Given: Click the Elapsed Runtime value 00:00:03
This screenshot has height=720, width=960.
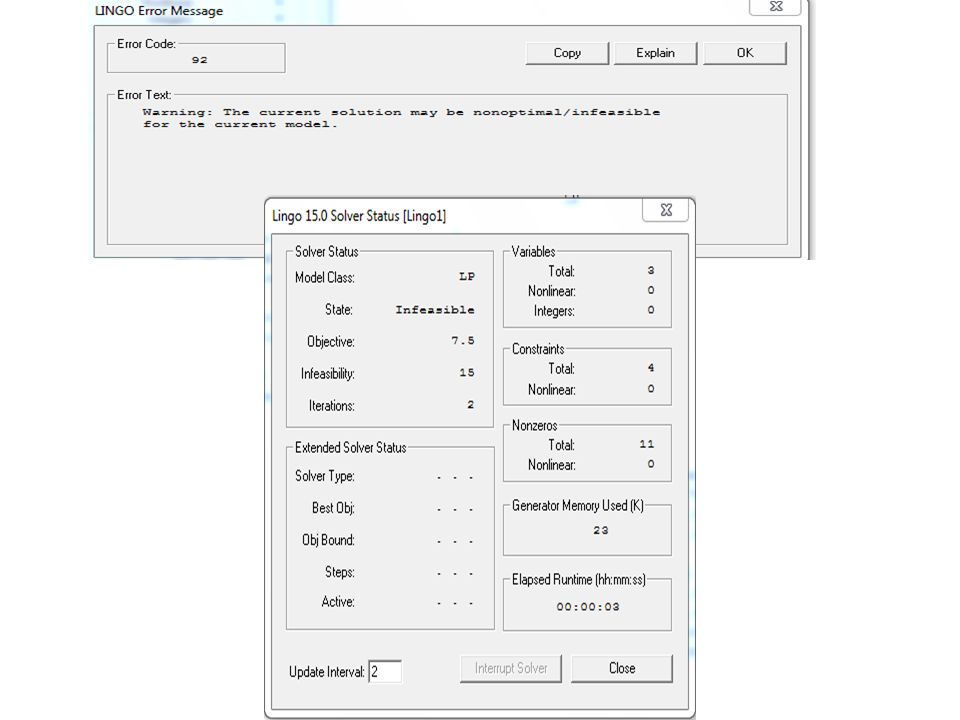Looking at the screenshot, I should click(588, 607).
